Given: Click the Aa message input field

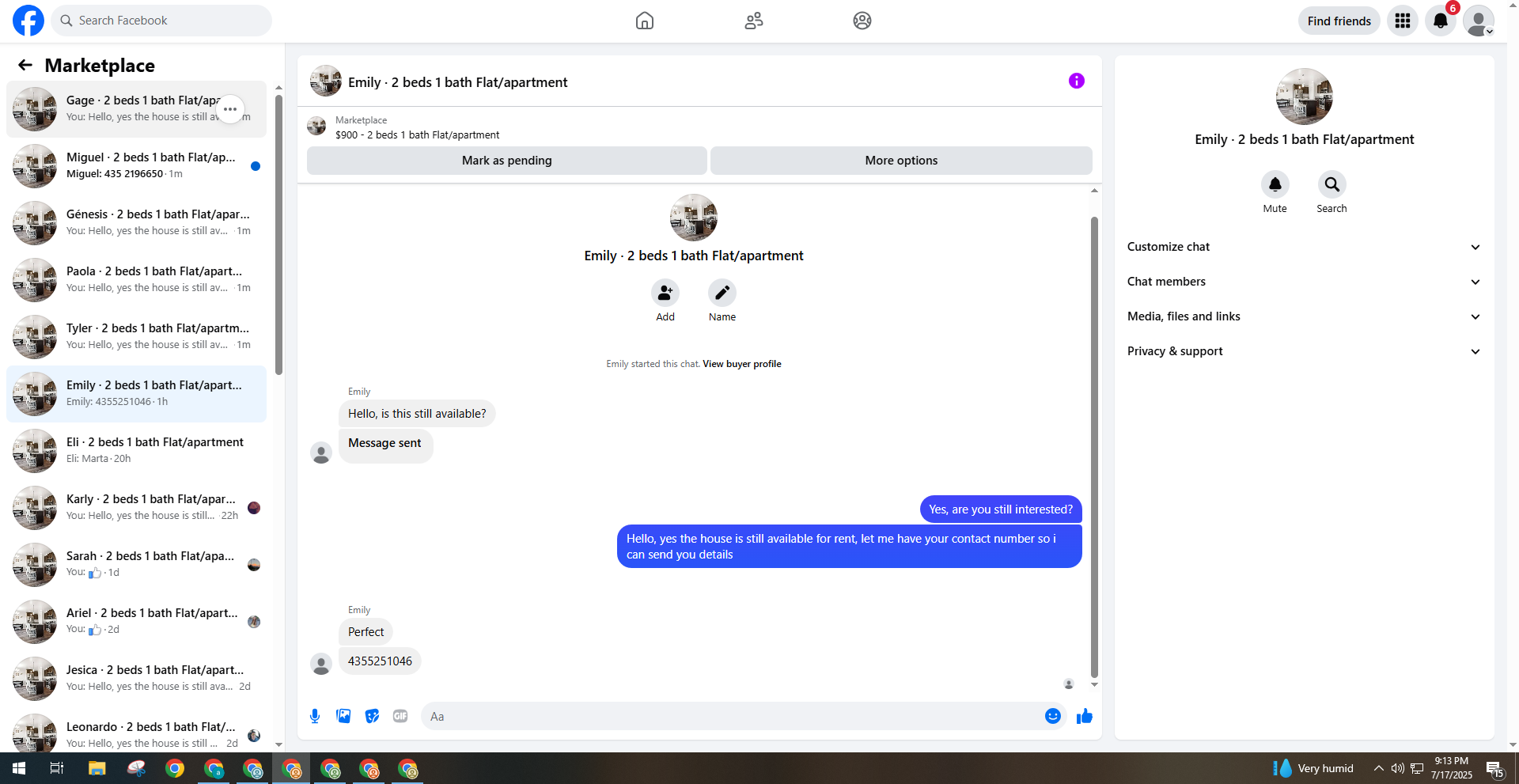Looking at the screenshot, I should click(733, 716).
